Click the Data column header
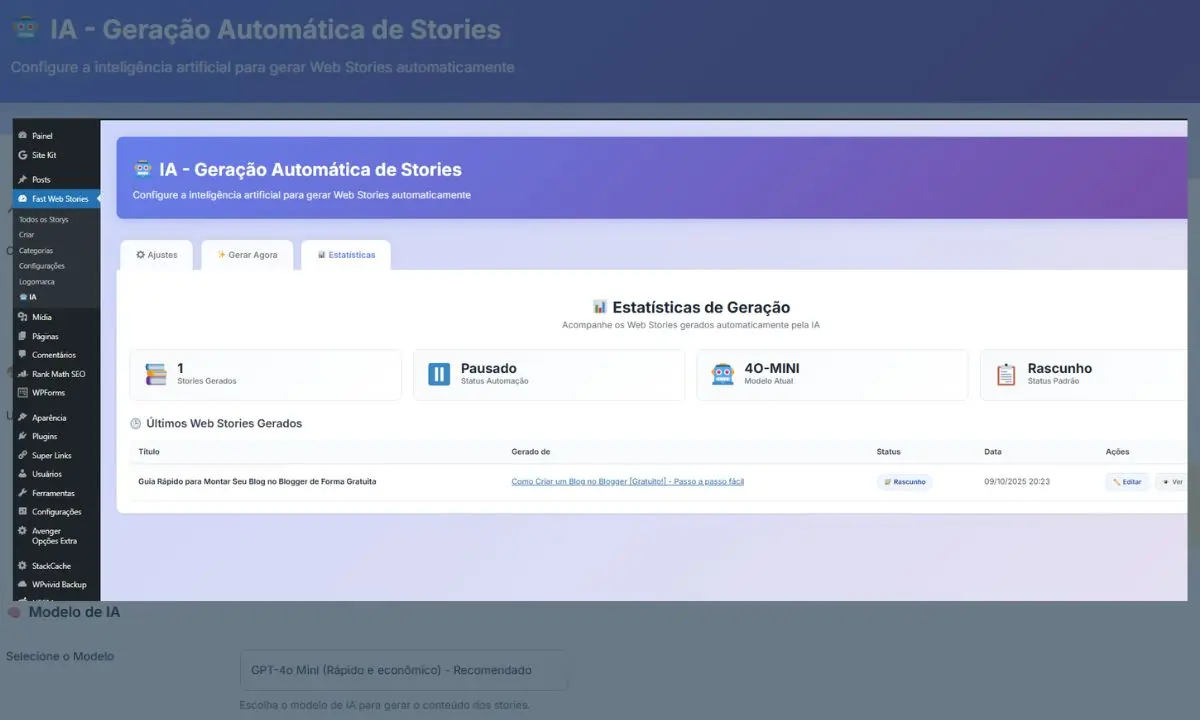Screen dimensions: 1200x720 click(x=993, y=452)
